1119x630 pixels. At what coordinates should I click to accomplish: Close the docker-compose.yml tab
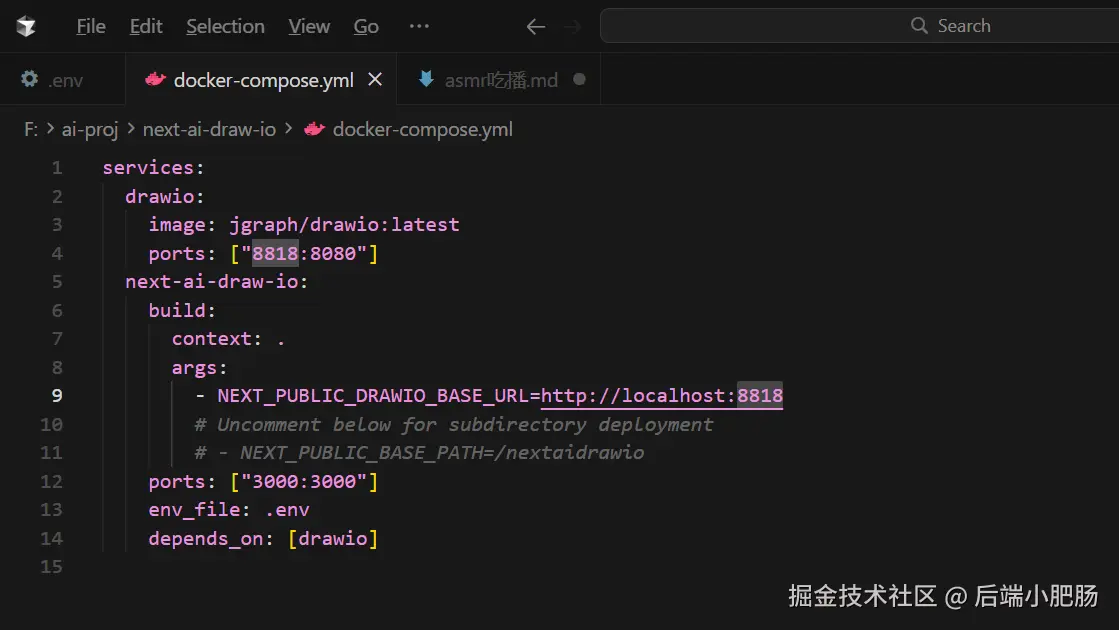tap(375, 79)
